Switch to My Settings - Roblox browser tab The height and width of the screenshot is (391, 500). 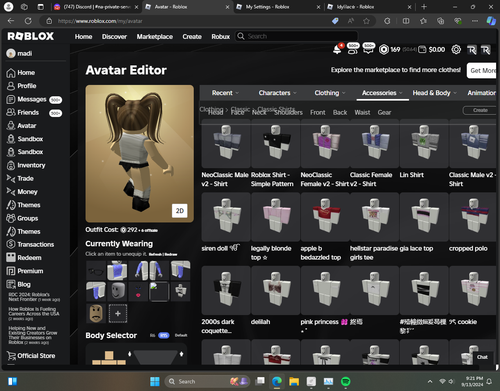pos(277,7)
